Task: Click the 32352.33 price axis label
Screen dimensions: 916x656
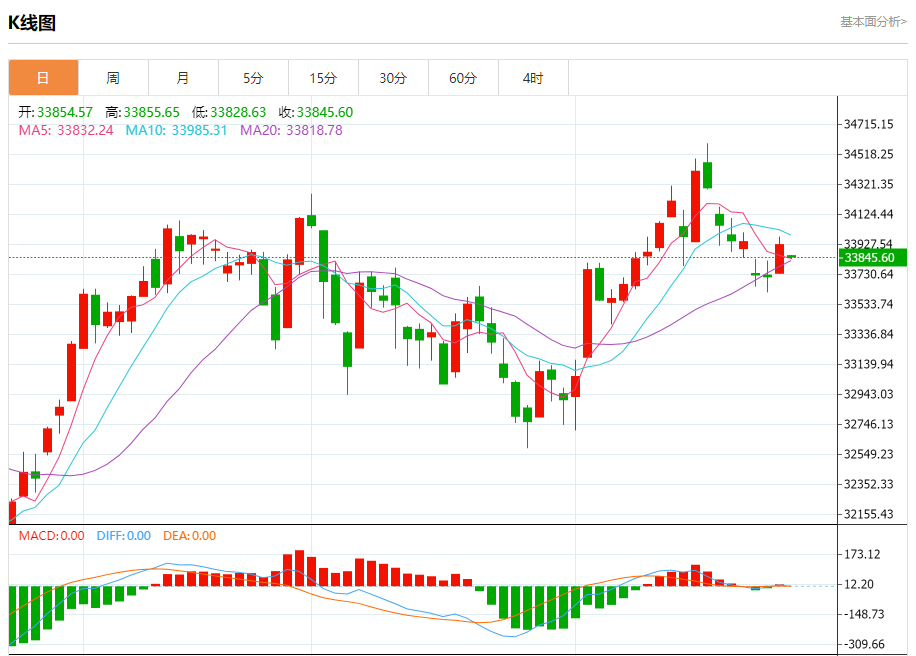Action: [869, 484]
